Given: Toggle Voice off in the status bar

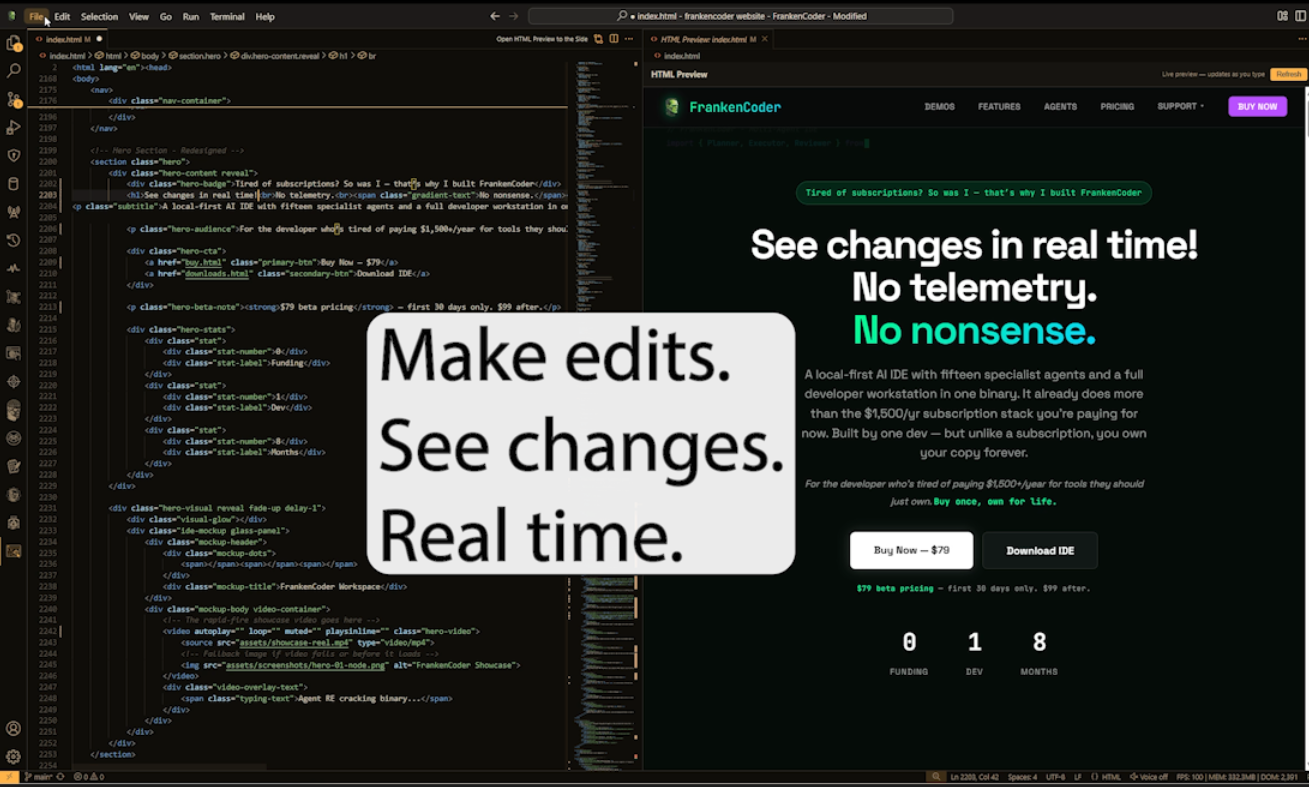Looking at the screenshot, I should (1148, 777).
